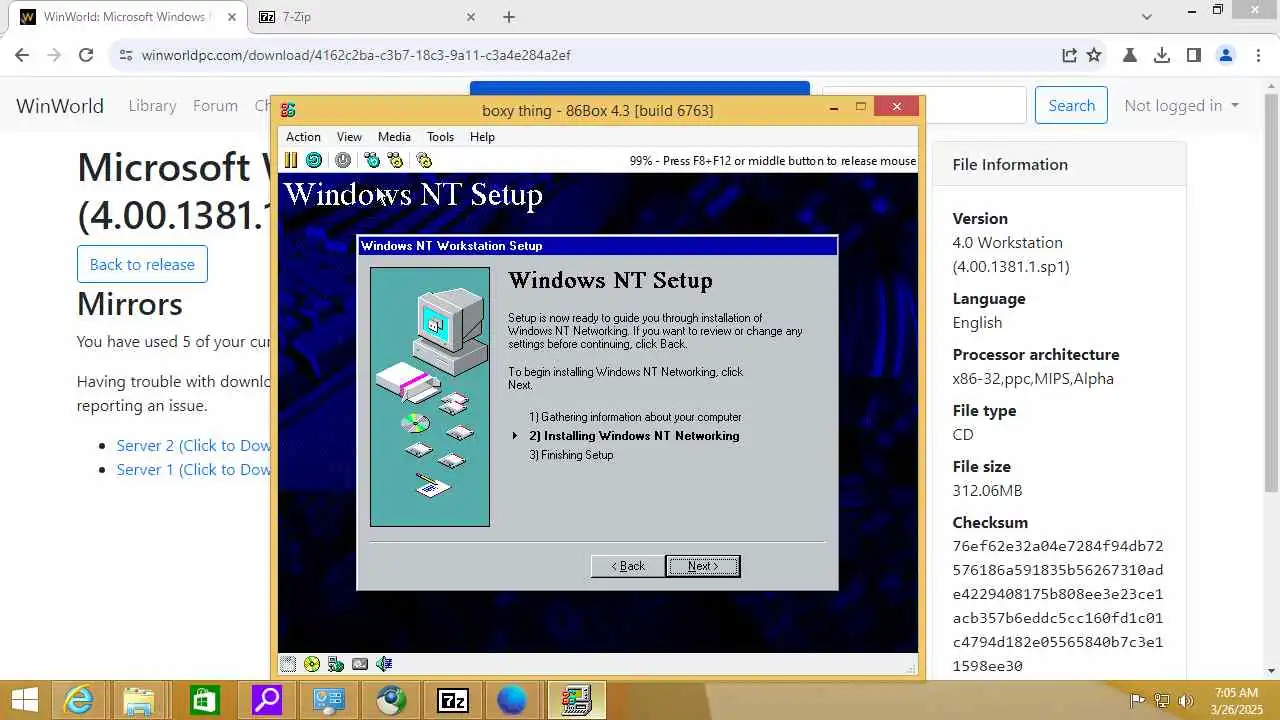1280x720 pixels.
Task: Open the Tools menu in 86Box
Action: (x=440, y=137)
